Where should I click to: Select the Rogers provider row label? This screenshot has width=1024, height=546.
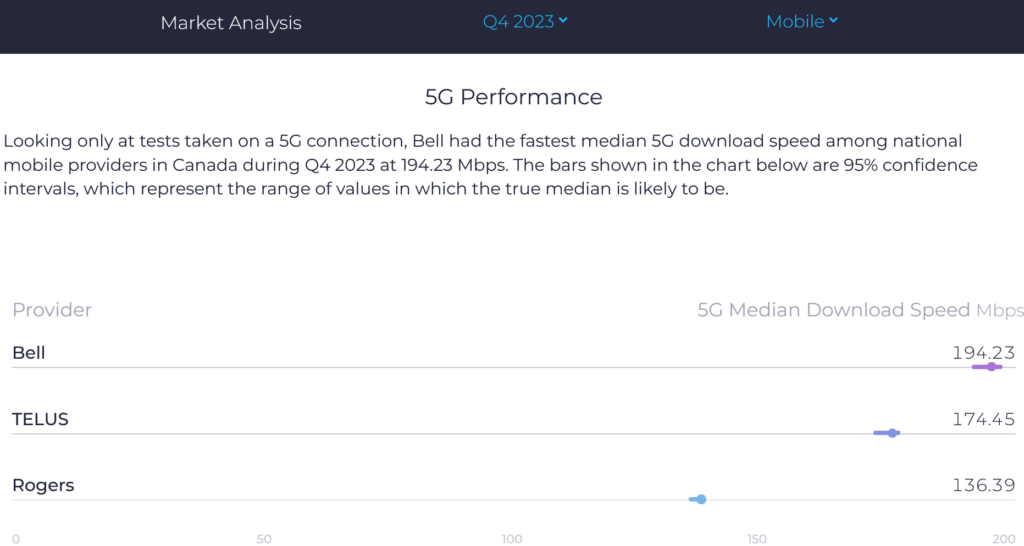tap(43, 486)
